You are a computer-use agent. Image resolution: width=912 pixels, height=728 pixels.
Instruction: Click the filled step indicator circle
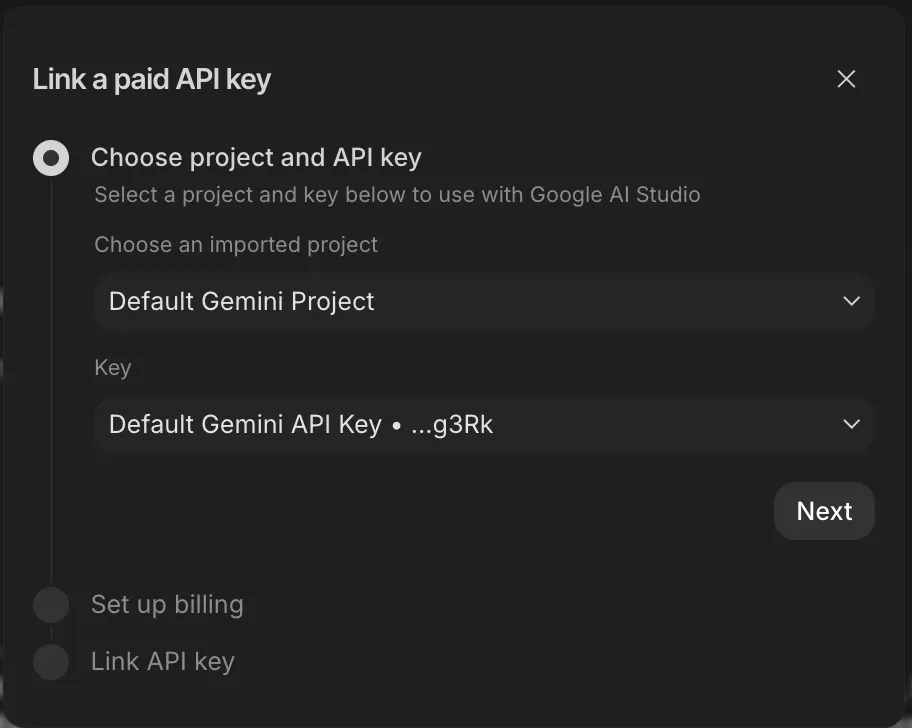coord(51,157)
